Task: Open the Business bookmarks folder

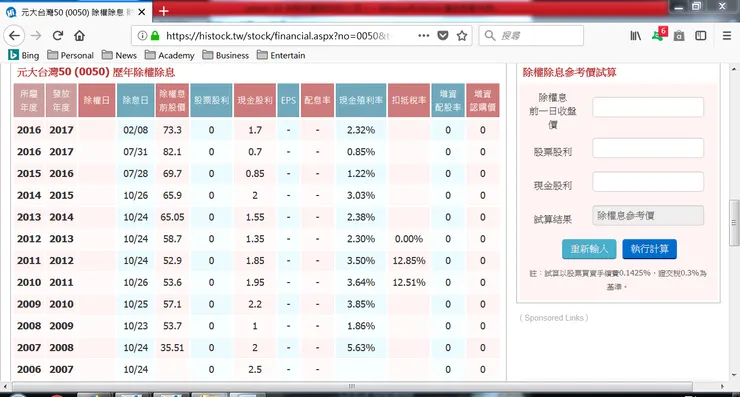Action: click(226, 55)
